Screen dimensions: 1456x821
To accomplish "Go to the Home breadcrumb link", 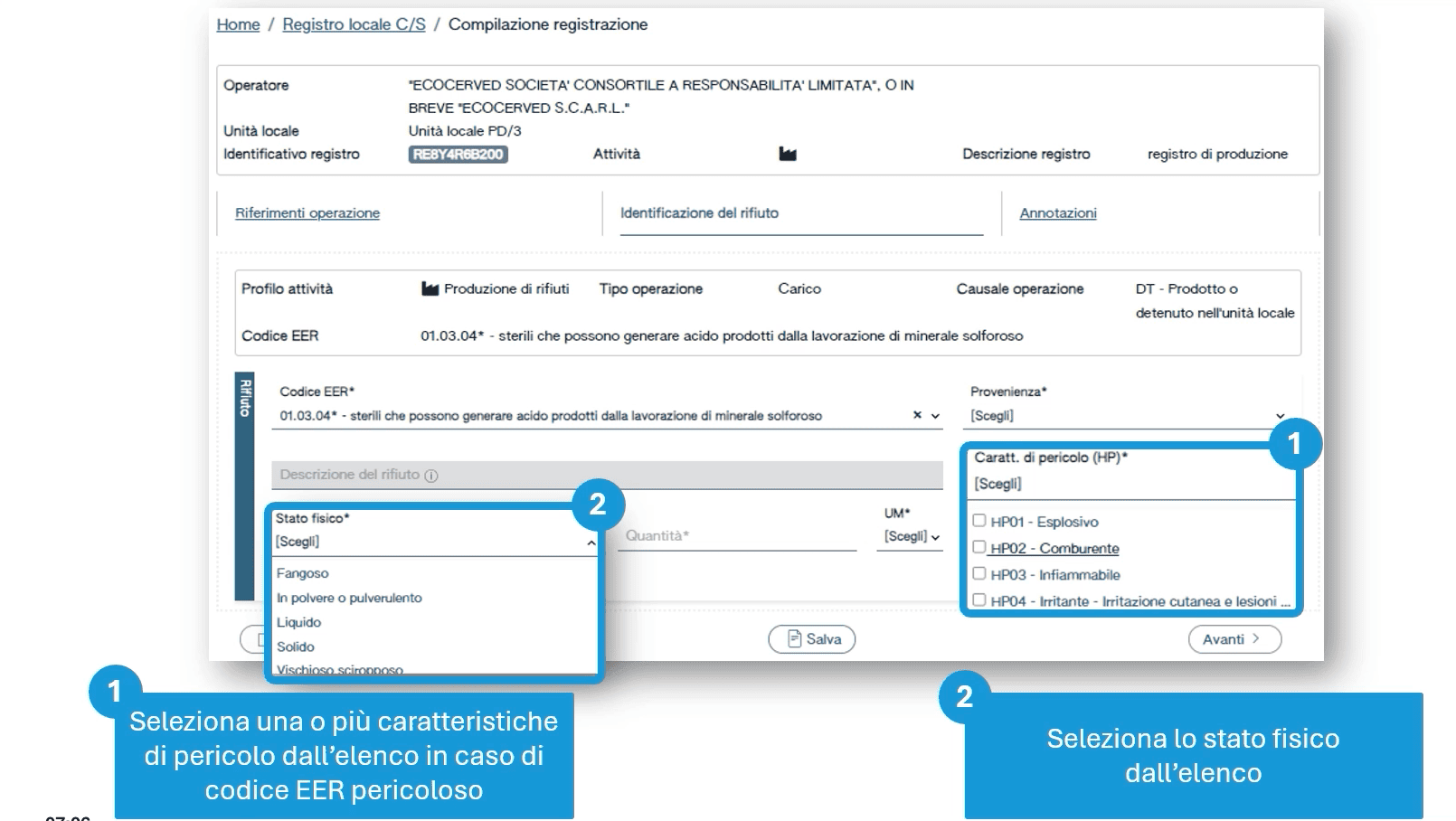I will (x=238, y=24).
